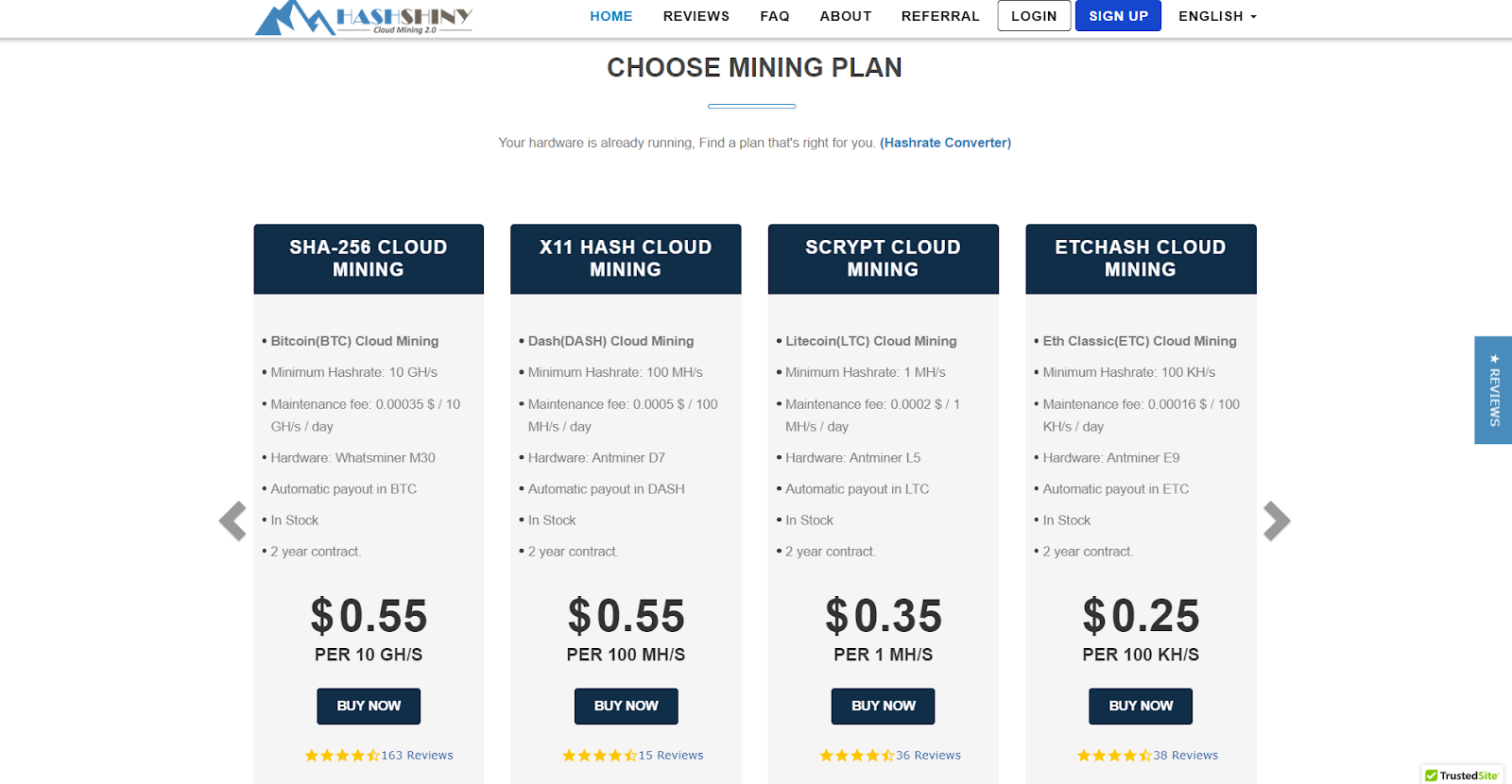Open the 36 Reviews link
Image resolution: width=1512 pixels, height=784 pixels.
coord(928,756)
